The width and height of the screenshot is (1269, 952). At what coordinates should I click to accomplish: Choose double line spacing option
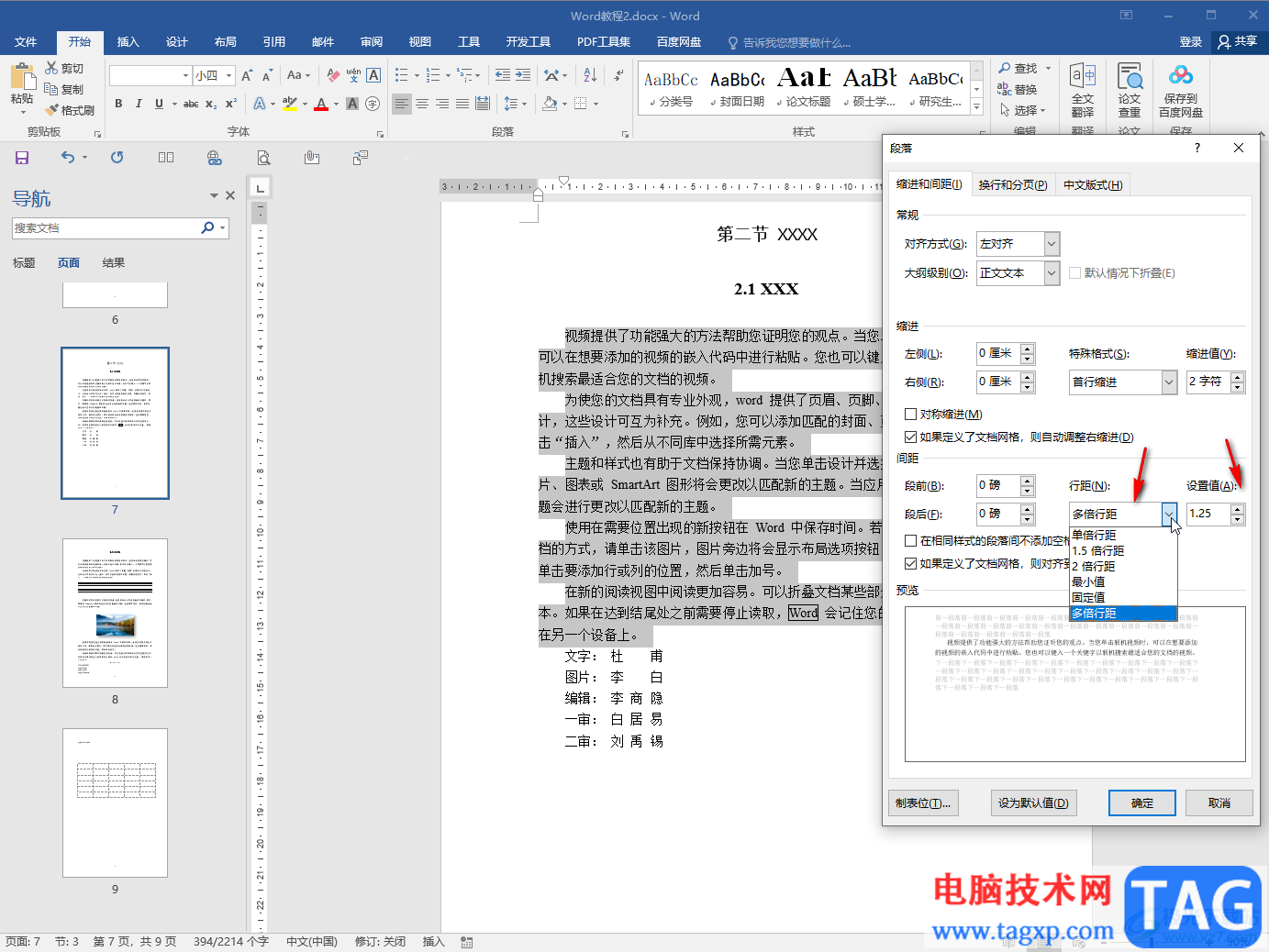pos(1123,566)
